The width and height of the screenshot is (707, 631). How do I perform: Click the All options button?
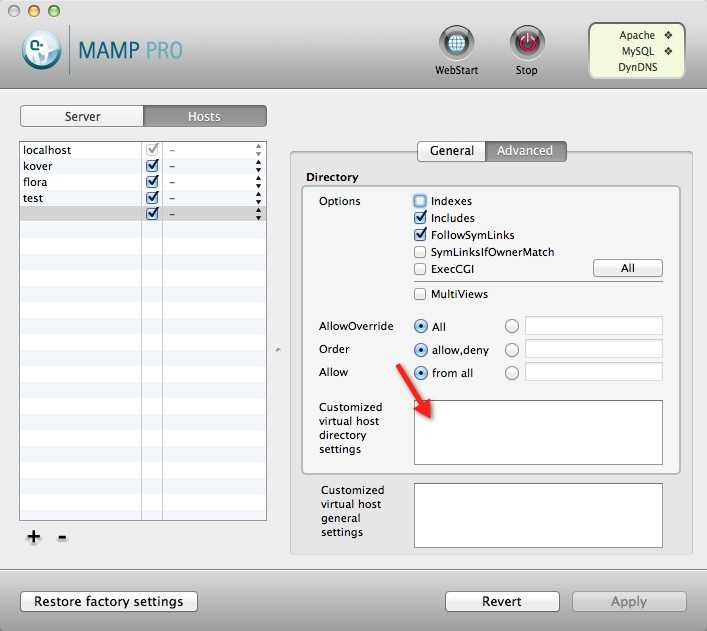click(x=628, y=268)
